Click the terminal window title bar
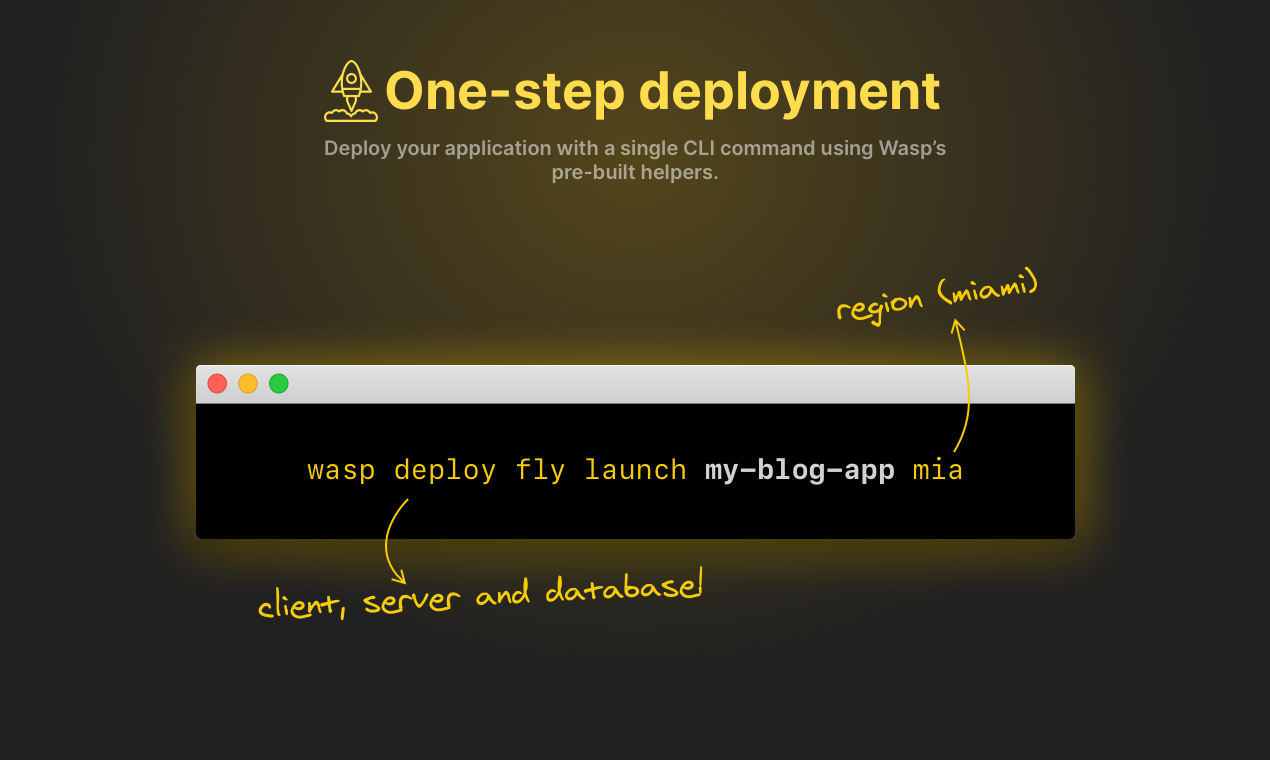 pyautogui.click(x=635, y=384)
